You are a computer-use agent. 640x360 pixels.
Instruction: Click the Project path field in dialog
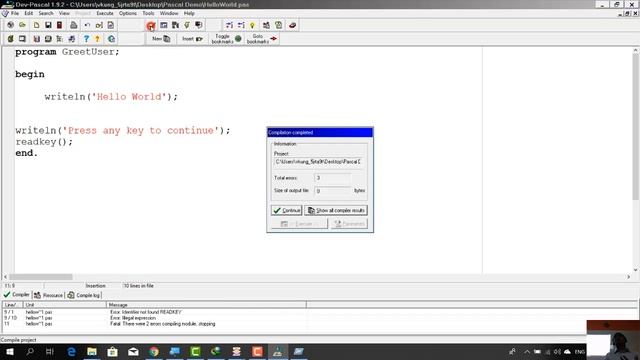318,162
